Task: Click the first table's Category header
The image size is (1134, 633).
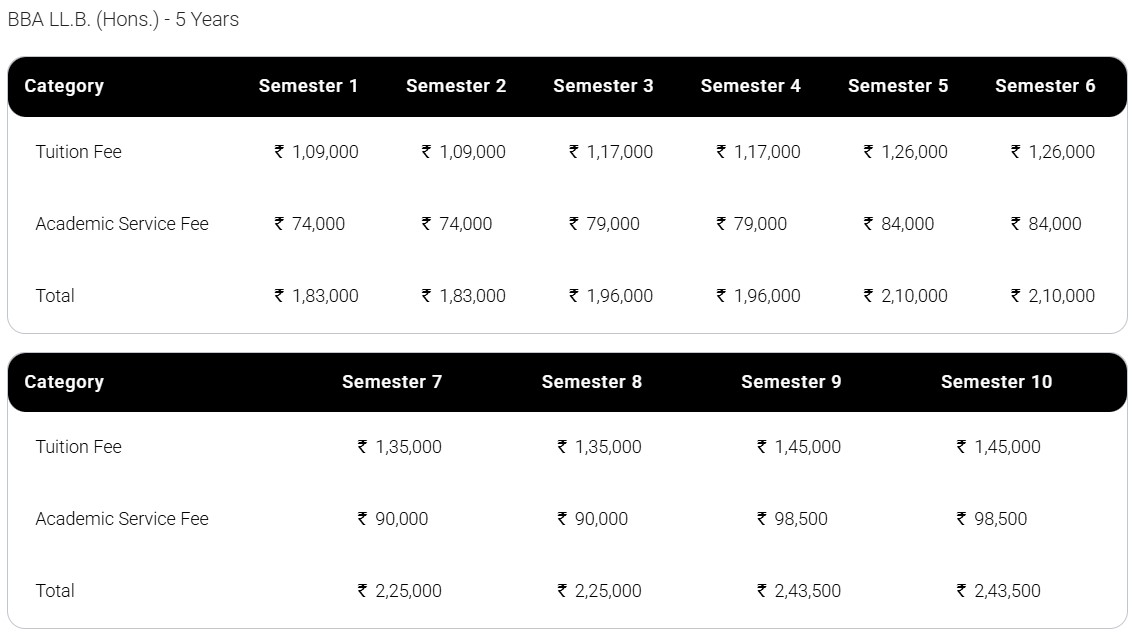Action: click(x=64, y=86)
